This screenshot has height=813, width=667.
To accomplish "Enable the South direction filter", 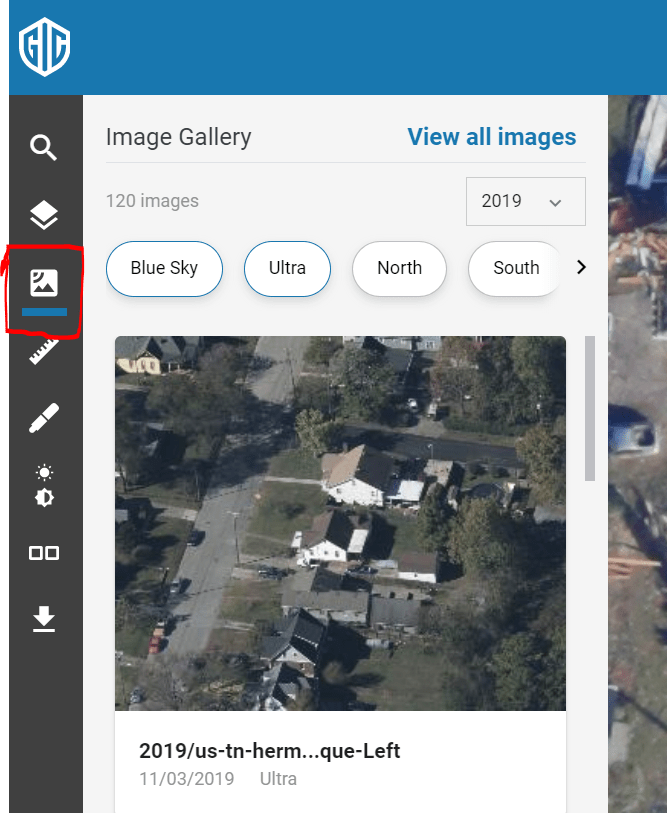I will [515, 268].
